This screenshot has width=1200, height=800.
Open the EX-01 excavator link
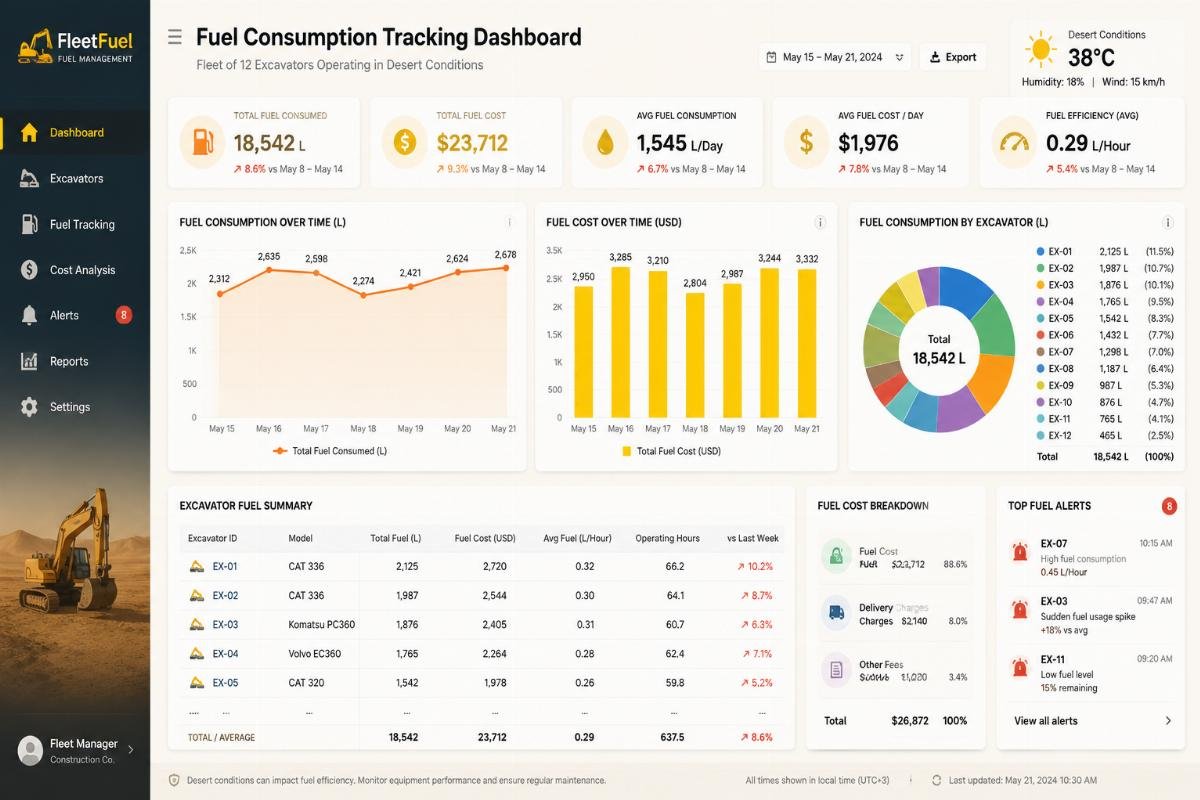(225, 566)
